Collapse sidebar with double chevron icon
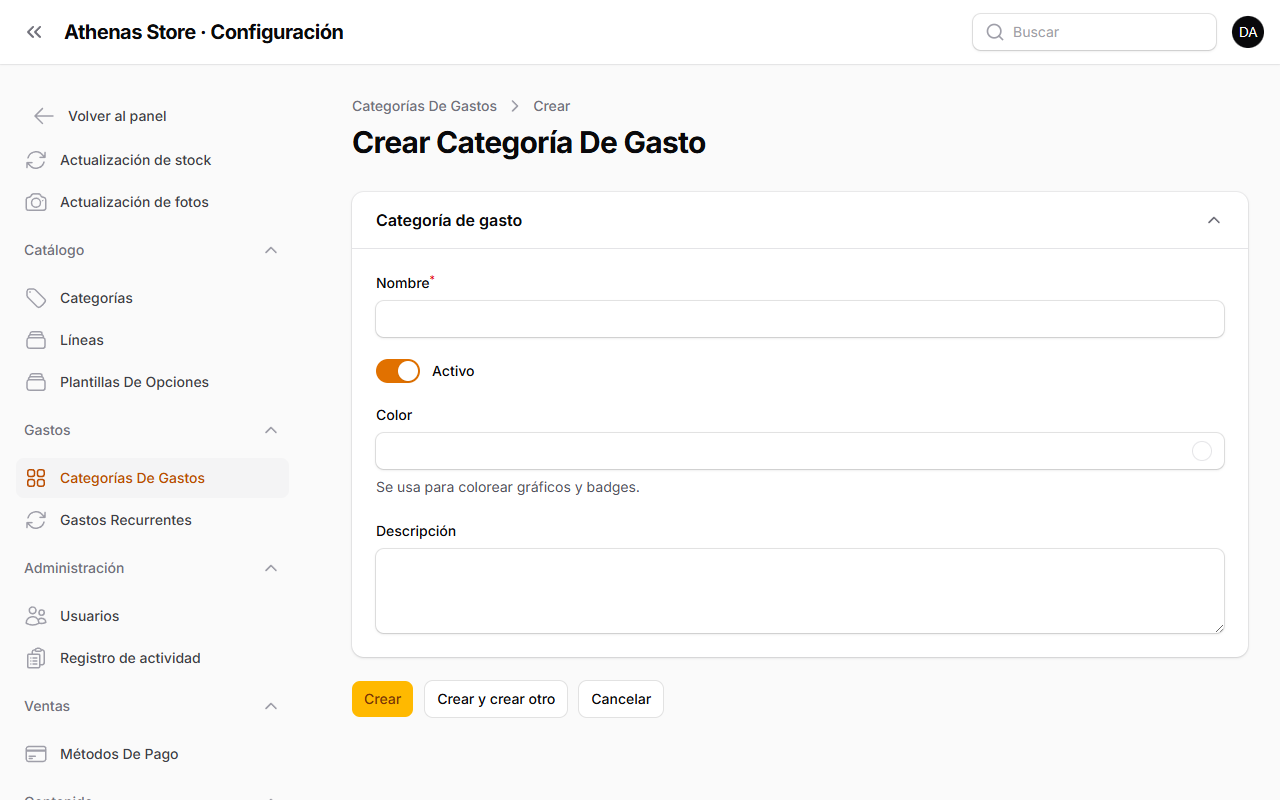Image resolution: width=1280 pixels, height=800 pixels. pyautogui.click(x=34, y=32)
